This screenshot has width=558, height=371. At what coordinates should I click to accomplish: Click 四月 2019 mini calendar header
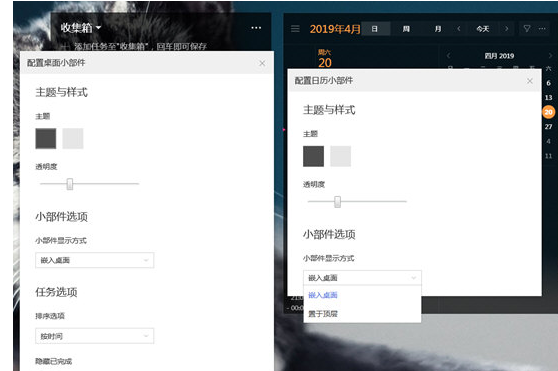[x=499, y=56]
